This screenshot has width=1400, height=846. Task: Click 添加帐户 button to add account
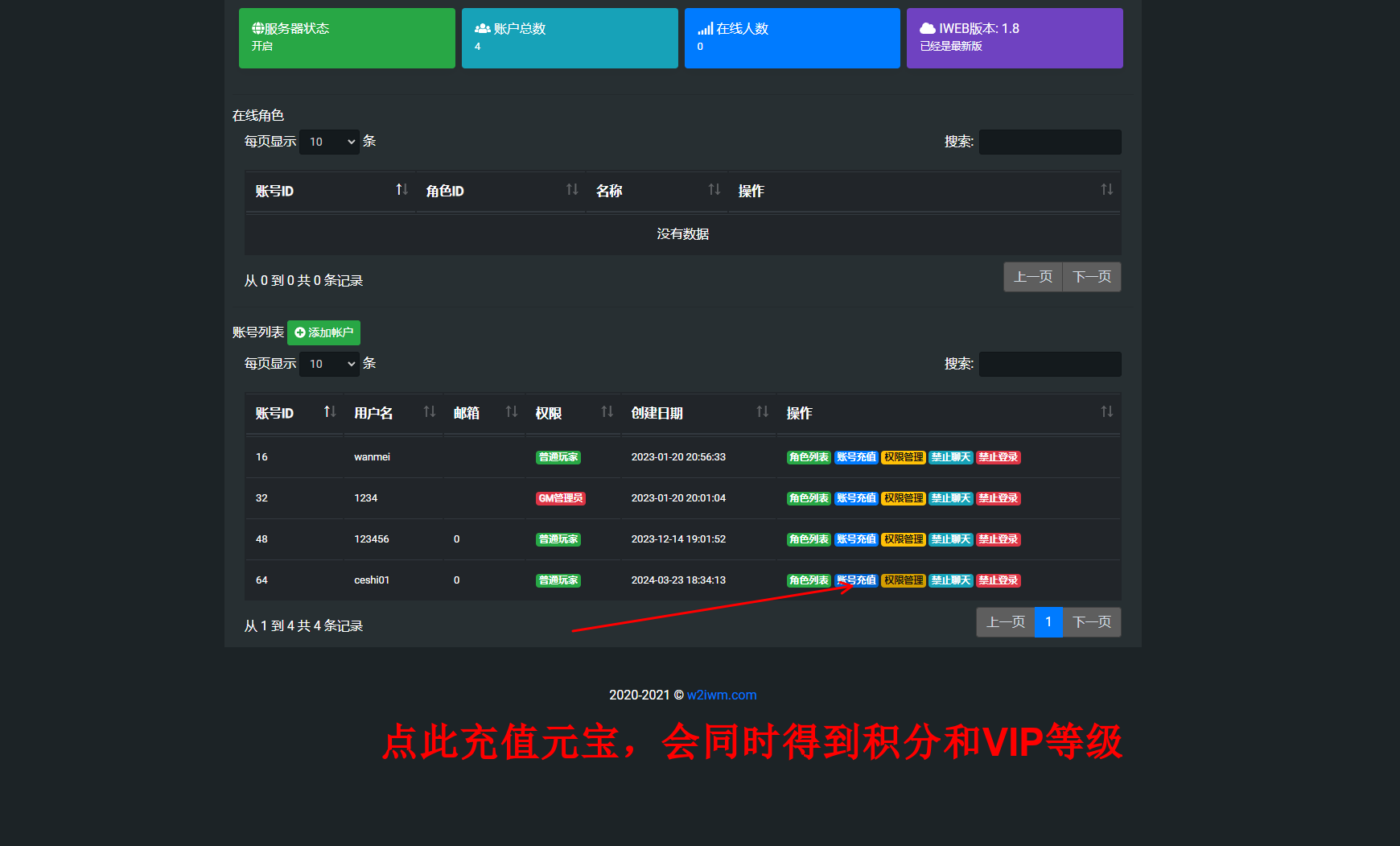[x=323, y=332]
